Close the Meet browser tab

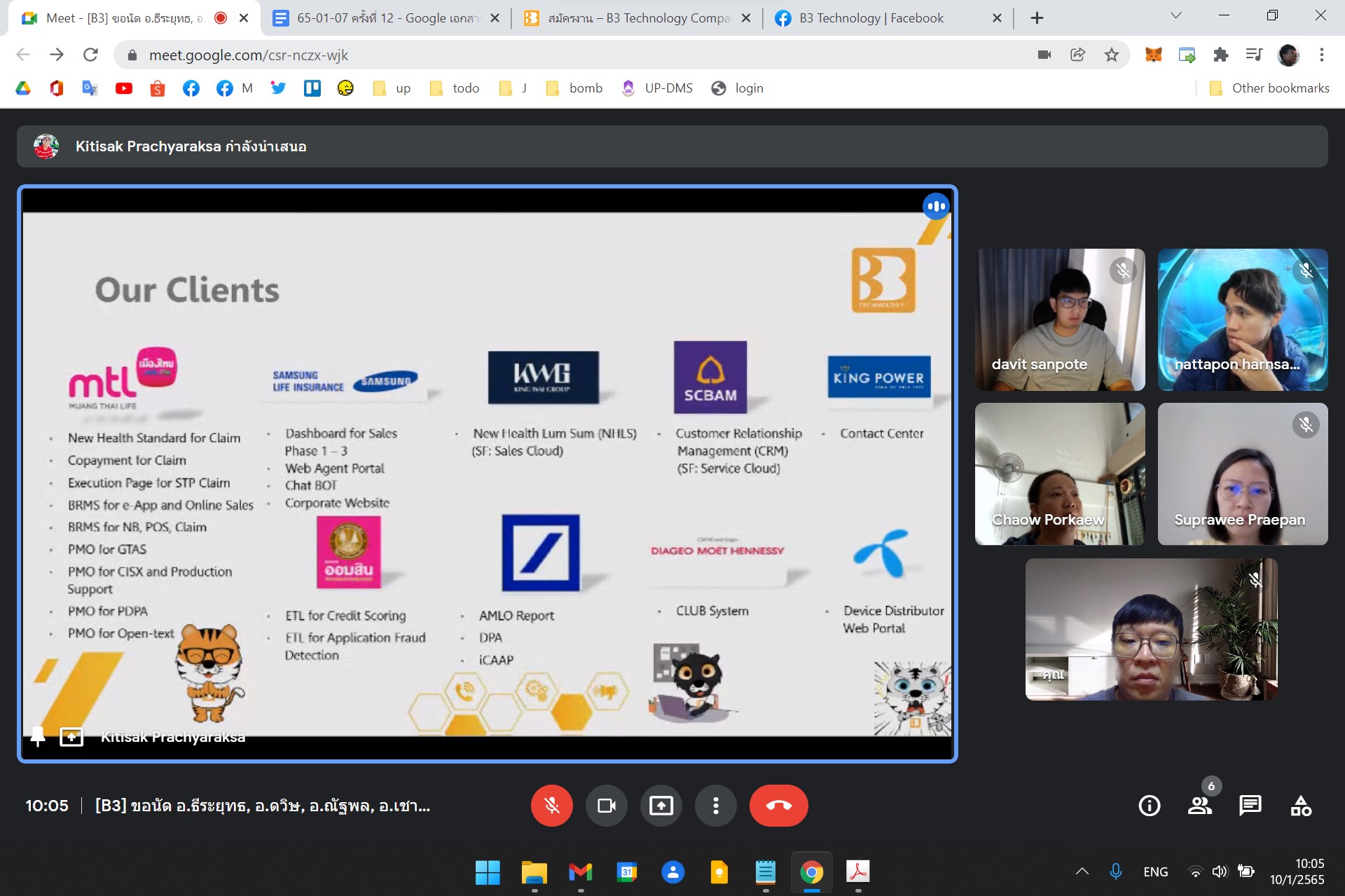coord(244,18)
